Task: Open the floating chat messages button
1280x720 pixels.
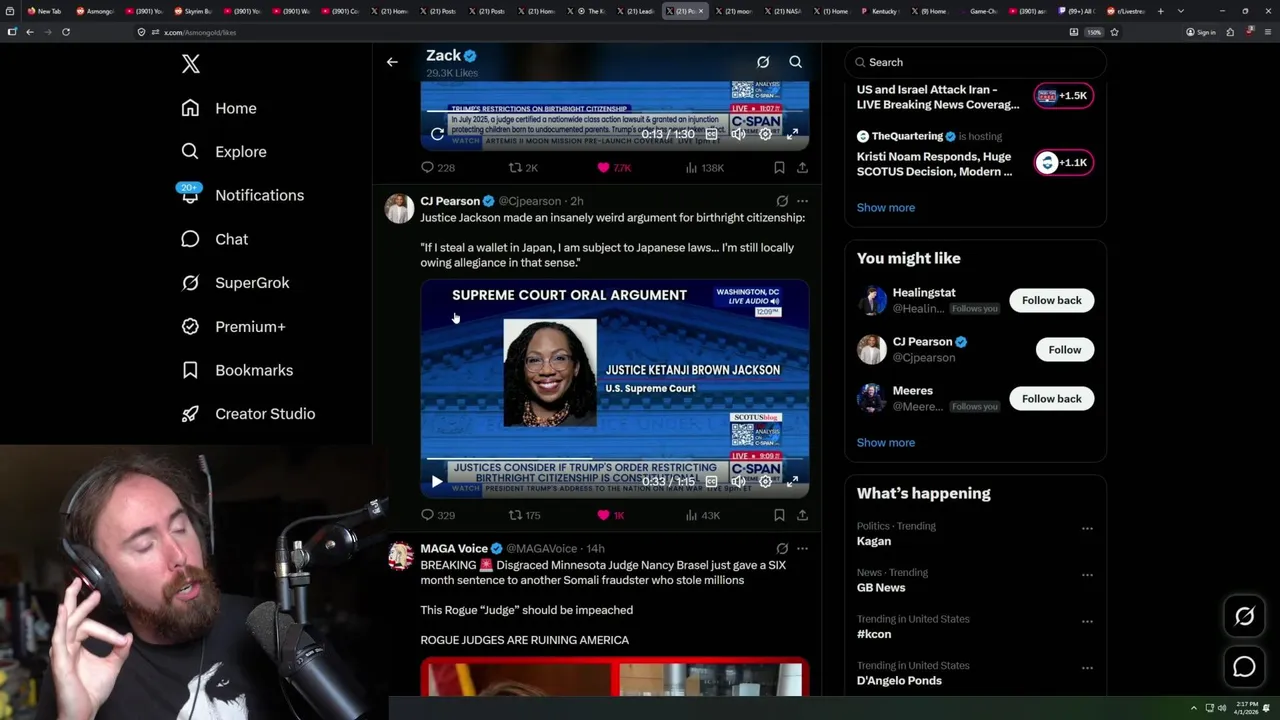Action: (1244, 666)
